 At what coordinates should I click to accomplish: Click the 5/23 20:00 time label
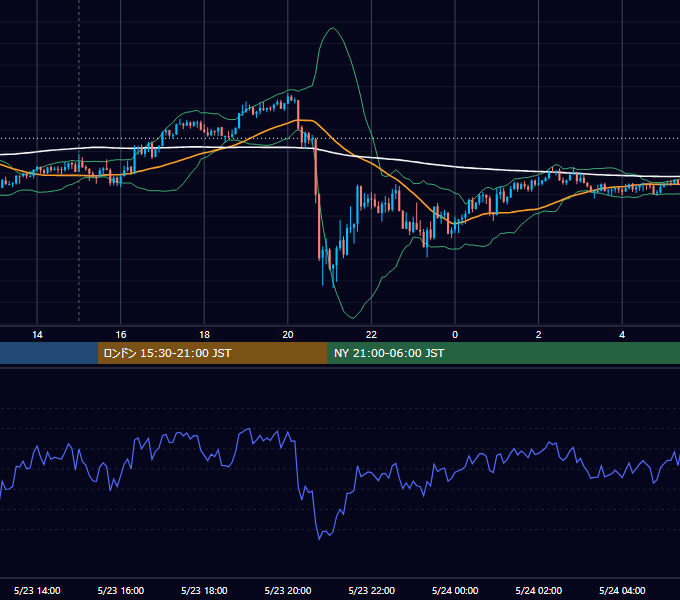[288, 590]
